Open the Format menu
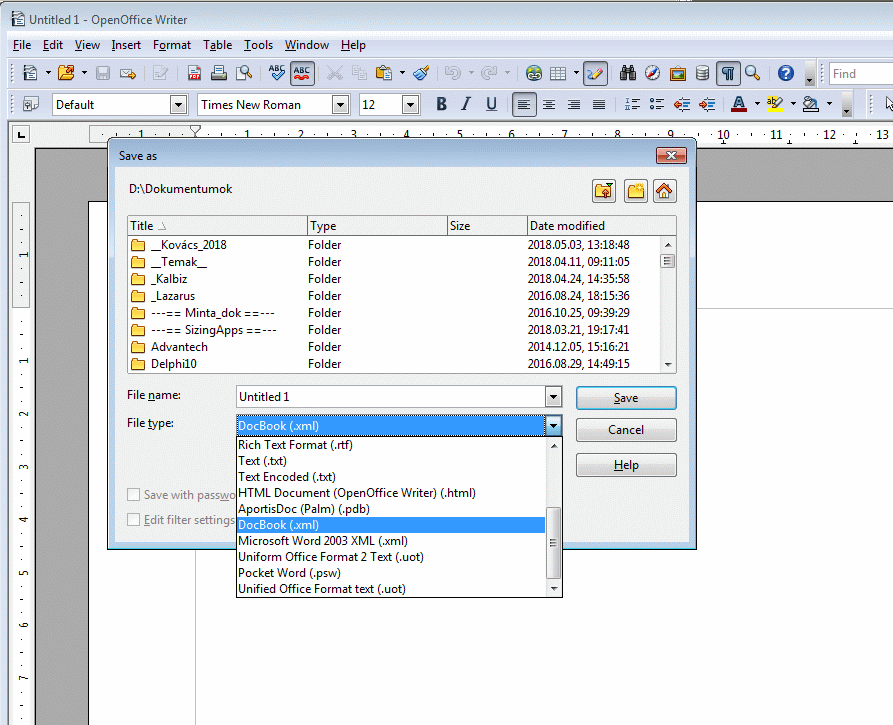This screenshot has width=893, height=725. pyautogui.click(x=171, y=45)
